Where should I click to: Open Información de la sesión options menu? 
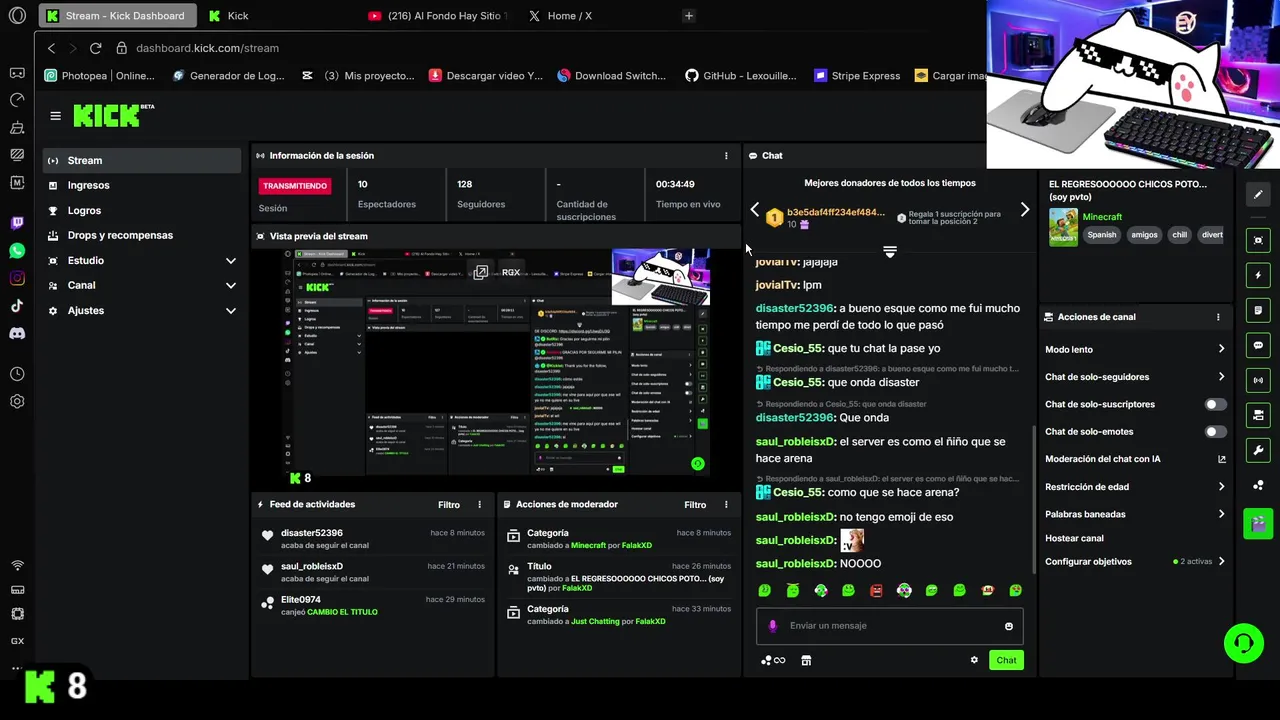click(726, 156)
